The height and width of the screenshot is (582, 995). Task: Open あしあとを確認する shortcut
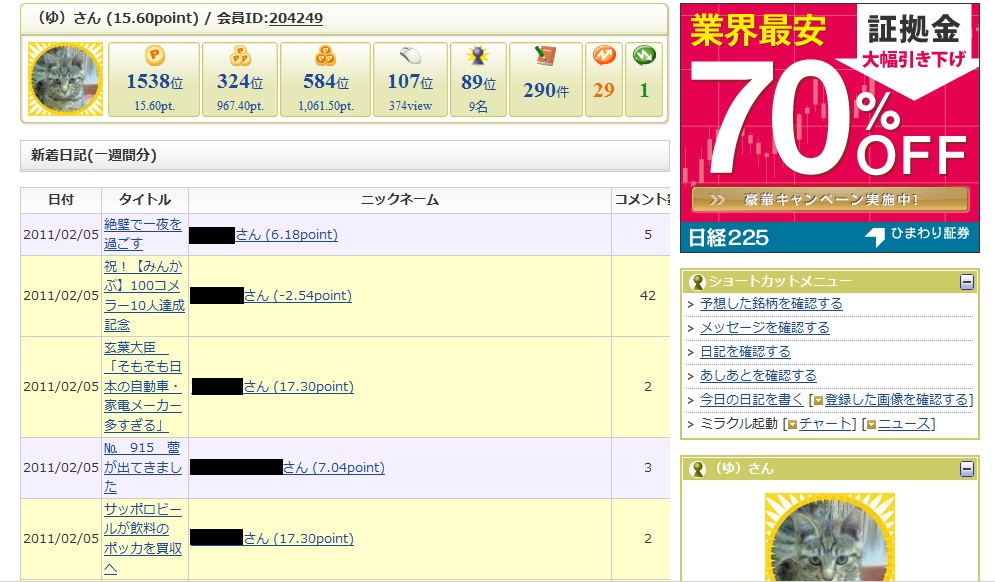coord(758,376)
